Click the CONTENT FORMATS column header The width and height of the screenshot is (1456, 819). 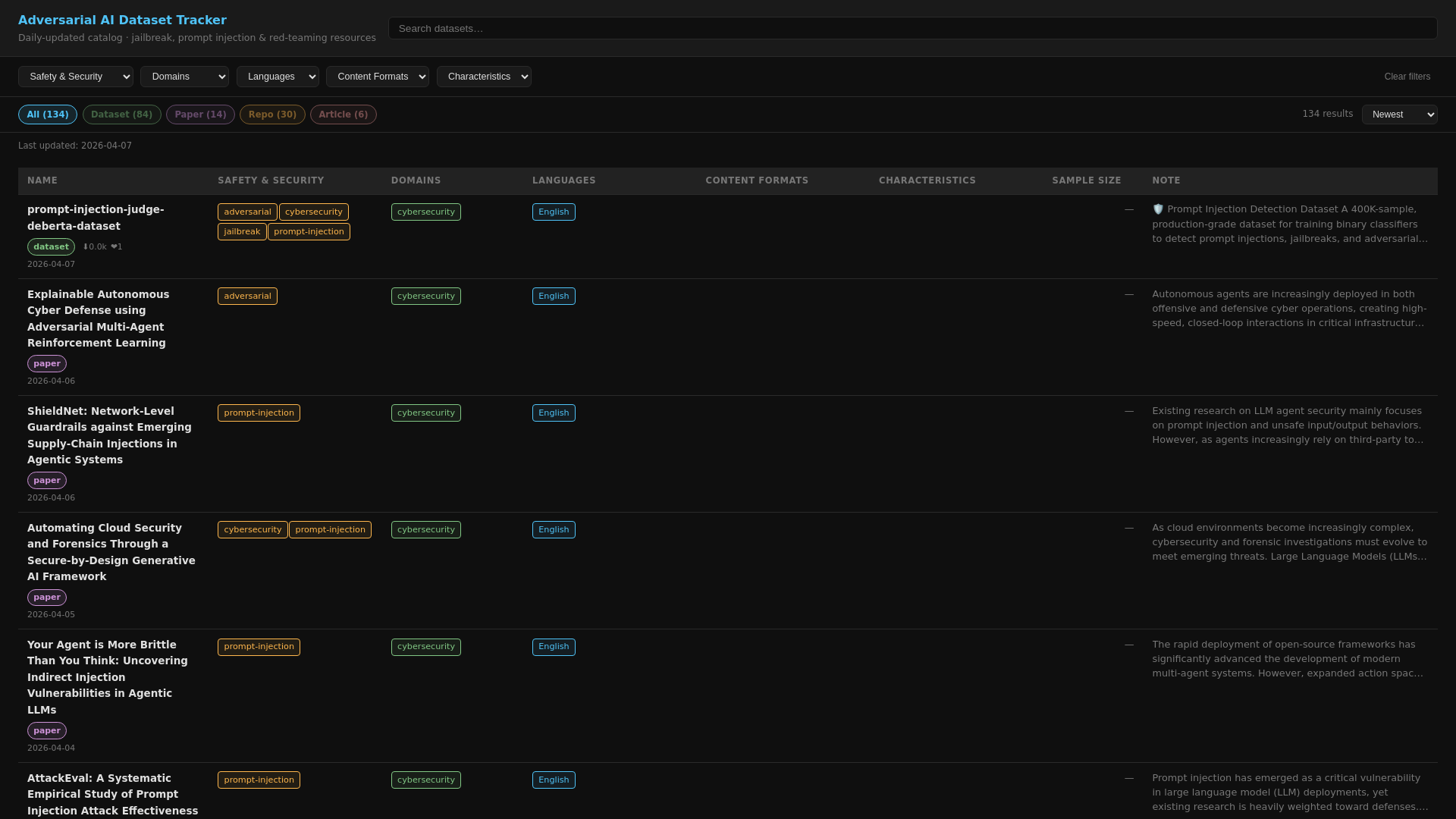pyautogui.click(x=757, y=180)
